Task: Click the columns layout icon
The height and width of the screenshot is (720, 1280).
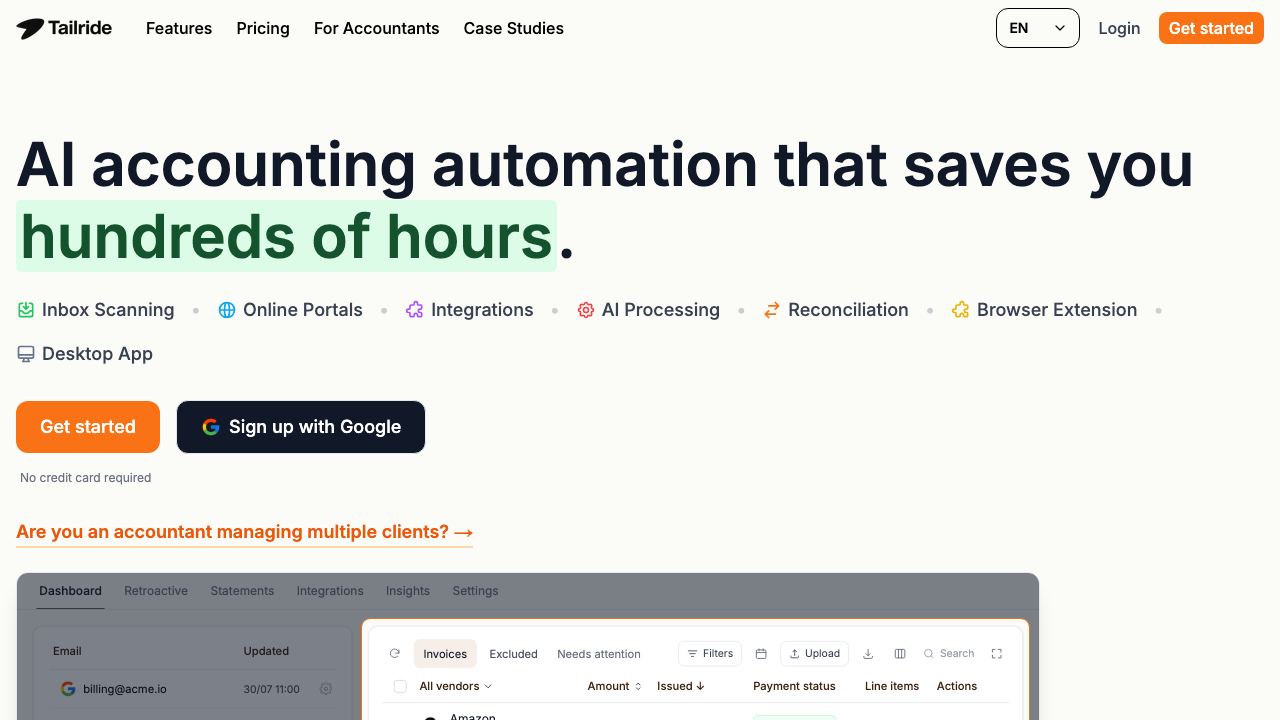Action: point(900,654)
